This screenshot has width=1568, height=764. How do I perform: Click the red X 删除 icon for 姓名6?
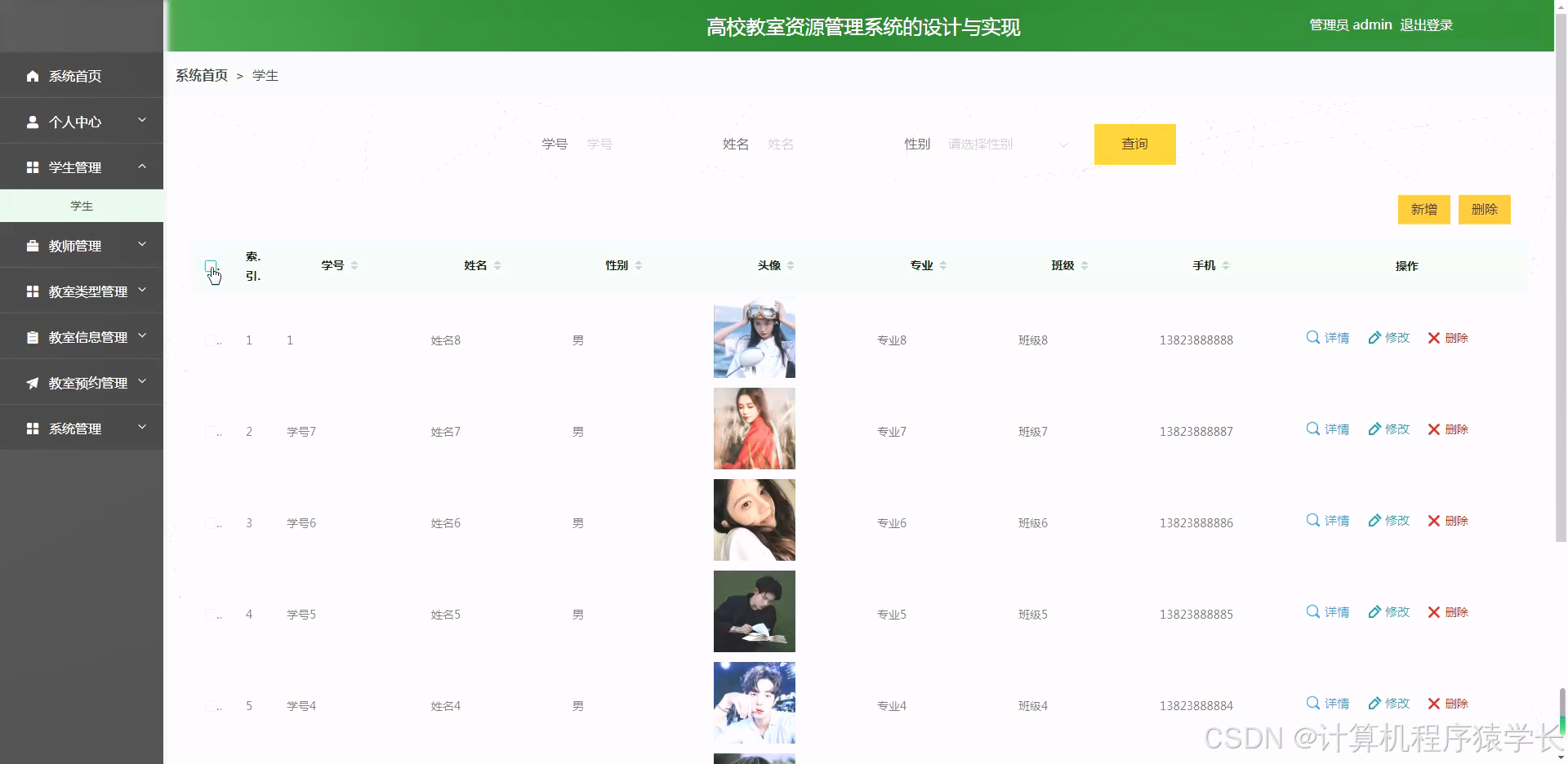click(1432, 521)
